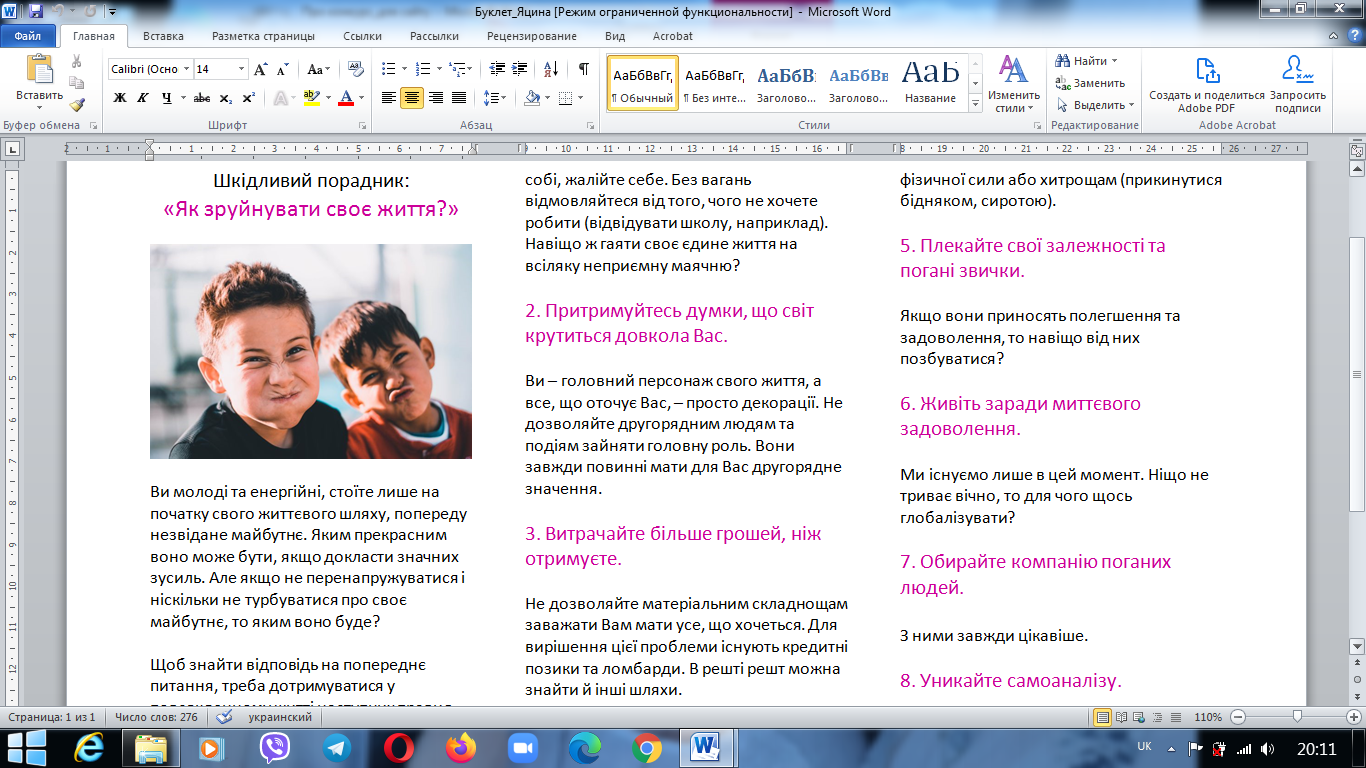Screen dimensions: 1366x768
Task: Click the Заменить button
Action: click(1099, 83)
